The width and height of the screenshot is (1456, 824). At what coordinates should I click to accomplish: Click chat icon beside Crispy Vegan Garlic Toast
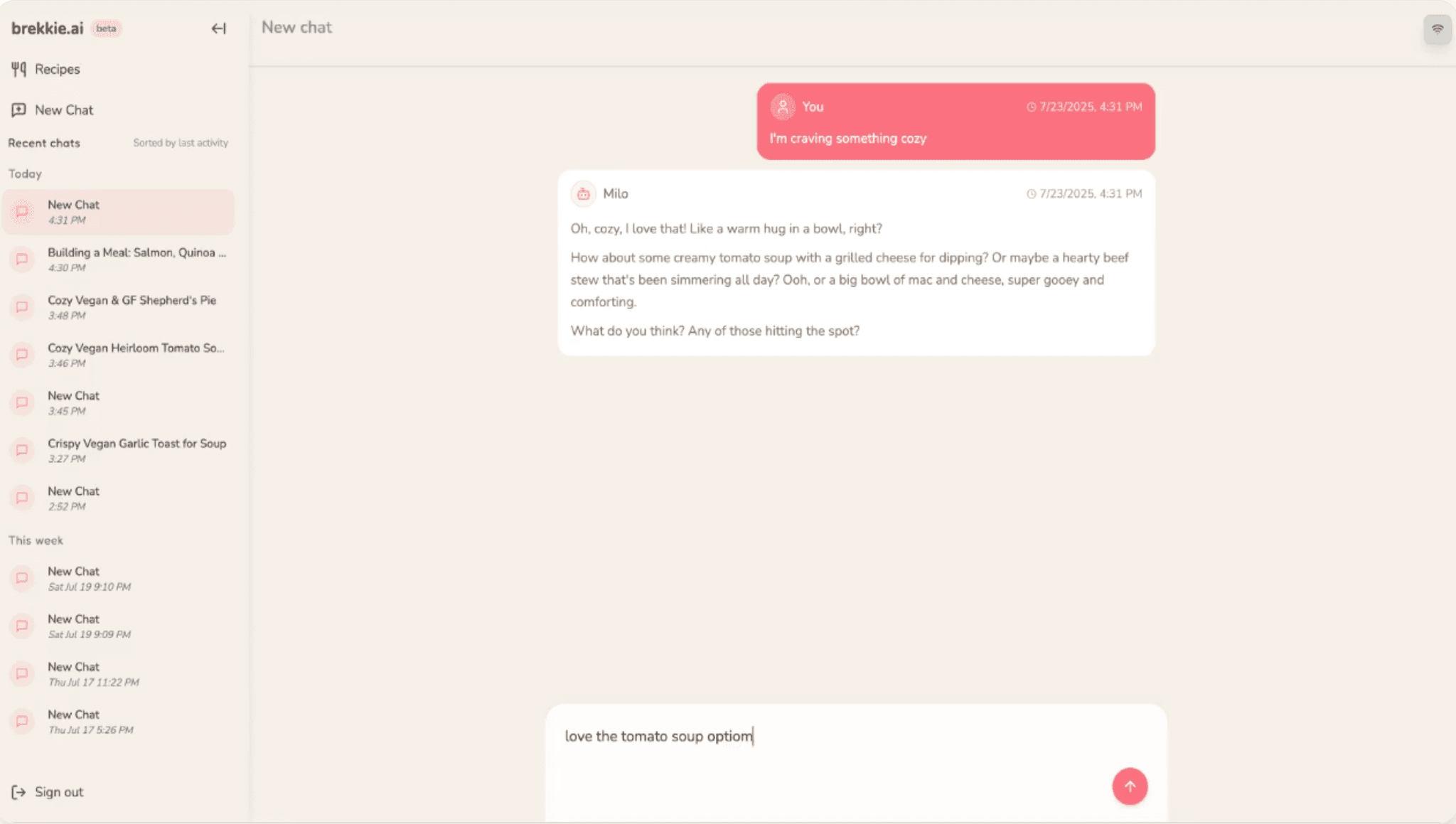pyautogui.click(x=22, y=449)
